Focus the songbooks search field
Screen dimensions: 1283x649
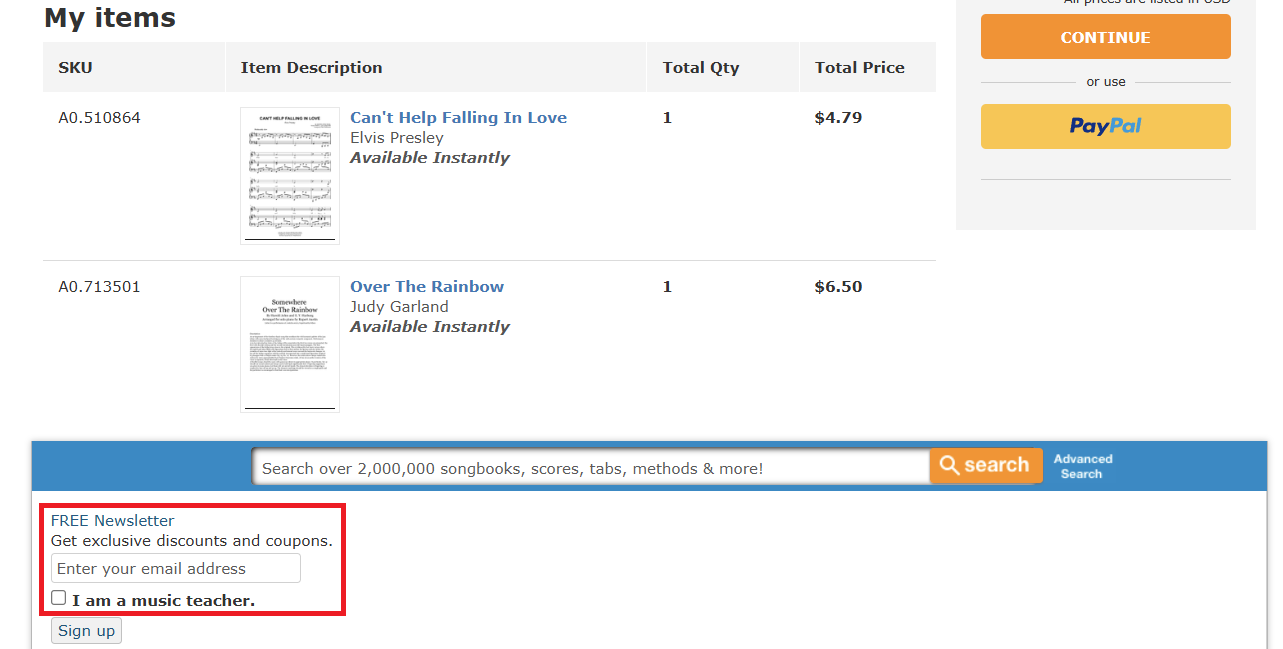[x=590, y=467]
